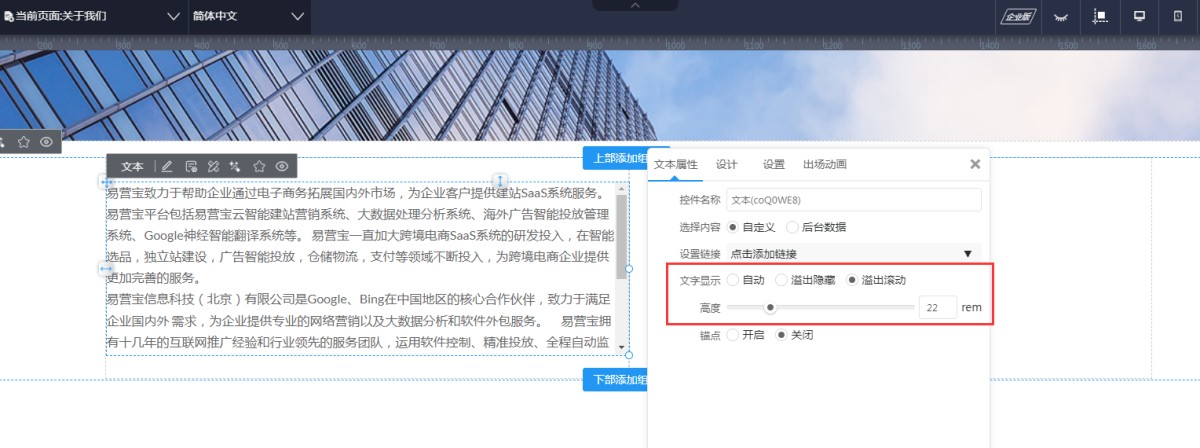Switch to the 设置 tab
This screenshot has width=1200, height=448.
click(x=774, y=165)
